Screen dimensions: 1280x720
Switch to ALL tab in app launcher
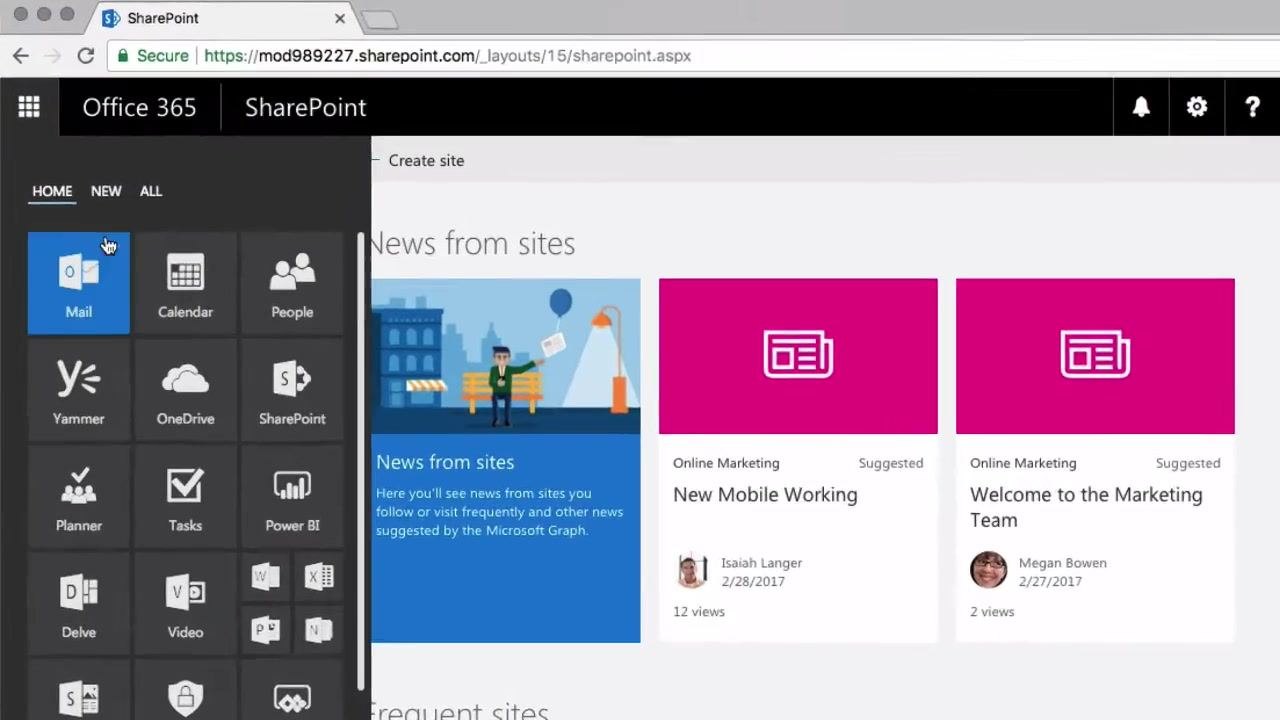point(151,191)
